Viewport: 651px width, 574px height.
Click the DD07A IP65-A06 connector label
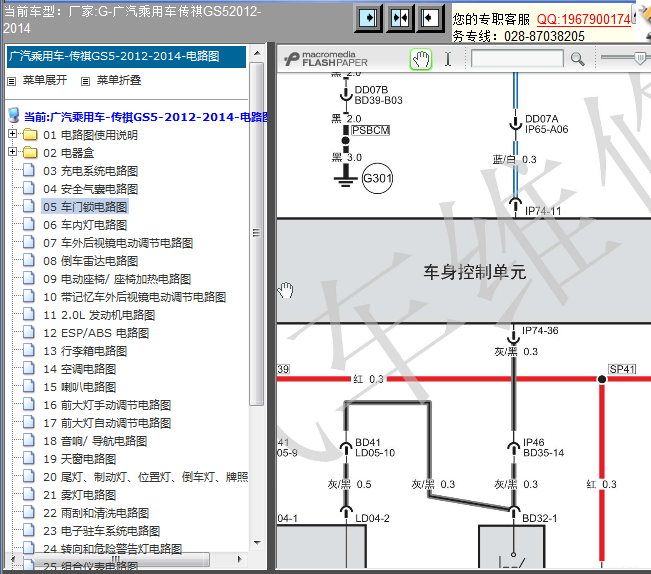[x=546, y=124]
